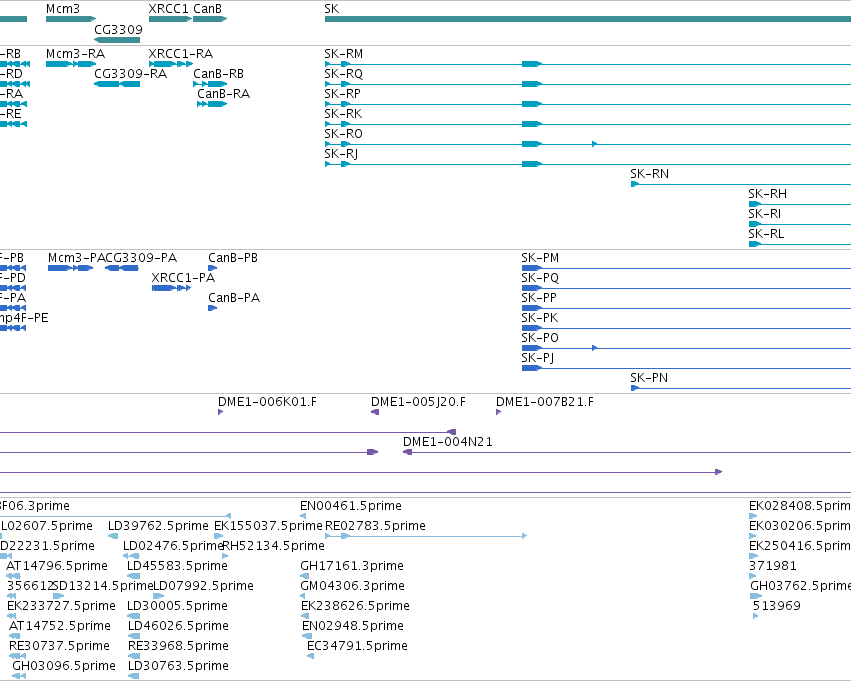Image resolution: width=851 pixels, height=681 pixels.
Task: Select protein SK-PQ
Action: coord(686,288)
